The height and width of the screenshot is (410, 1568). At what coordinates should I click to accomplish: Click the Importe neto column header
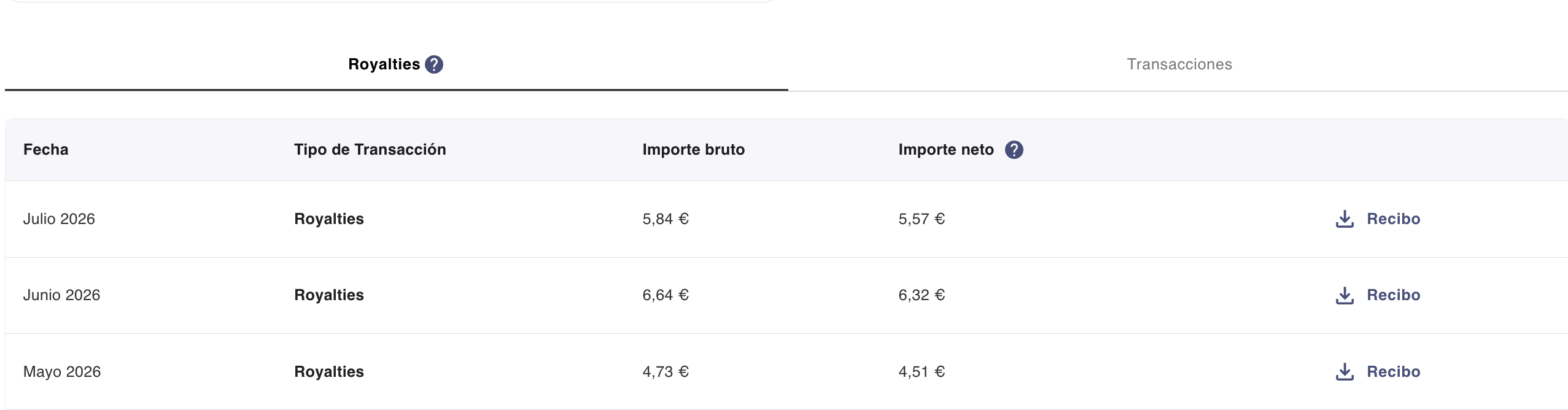coord(946,150)
